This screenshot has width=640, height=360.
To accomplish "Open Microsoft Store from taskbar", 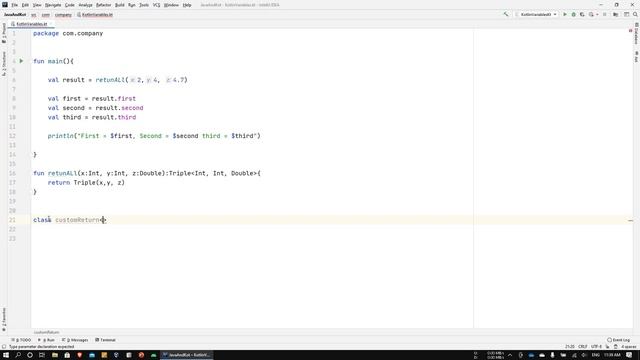I will 67,355.
